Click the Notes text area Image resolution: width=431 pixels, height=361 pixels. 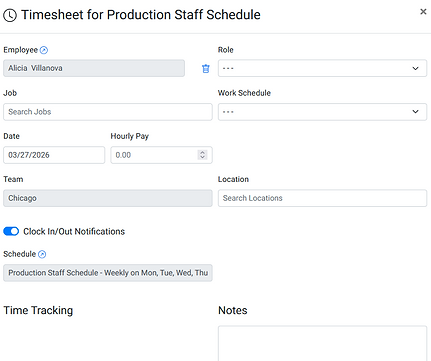[x=322, y=343]
